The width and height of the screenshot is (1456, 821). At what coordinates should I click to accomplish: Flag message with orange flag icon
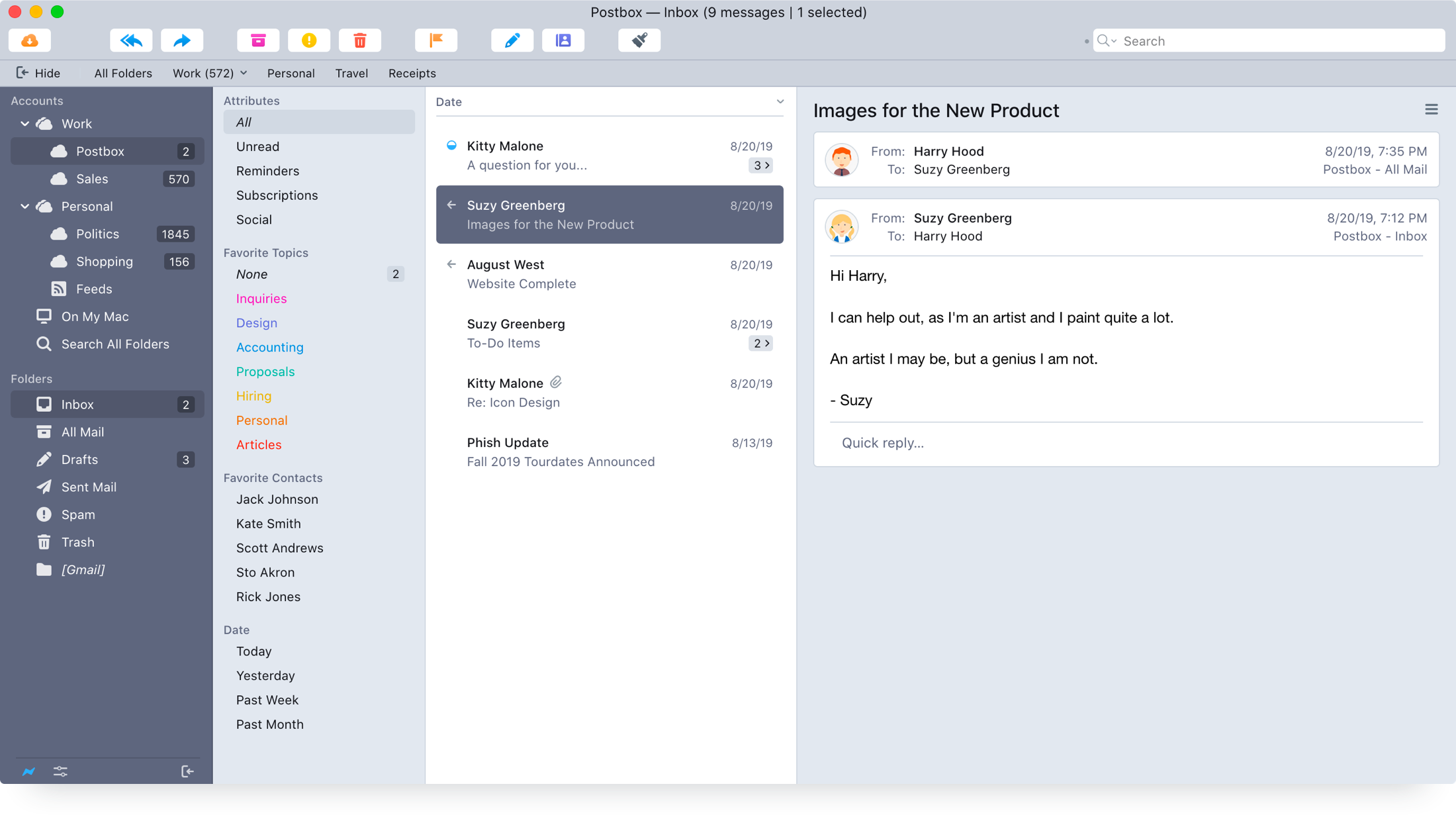[x=436, y=40]
